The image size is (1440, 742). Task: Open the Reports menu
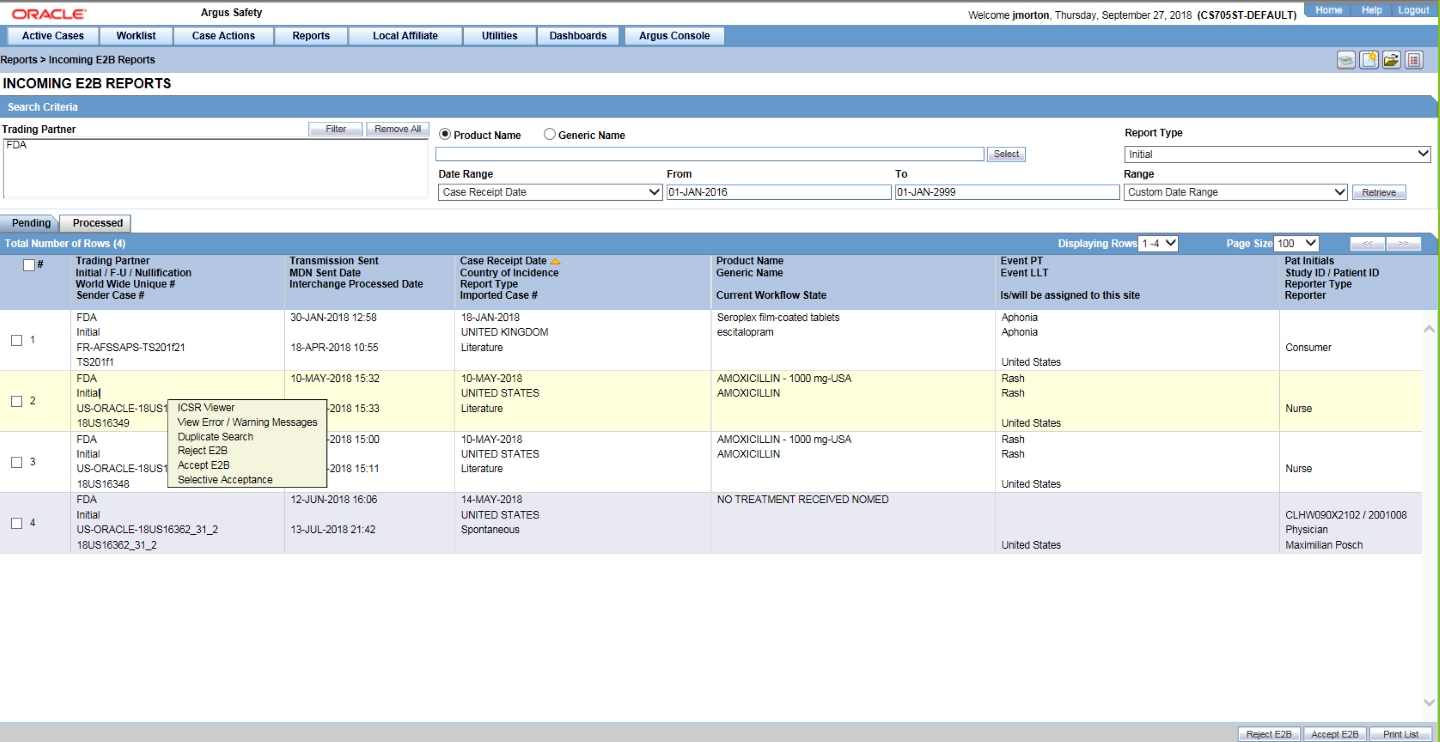(311, 36)
